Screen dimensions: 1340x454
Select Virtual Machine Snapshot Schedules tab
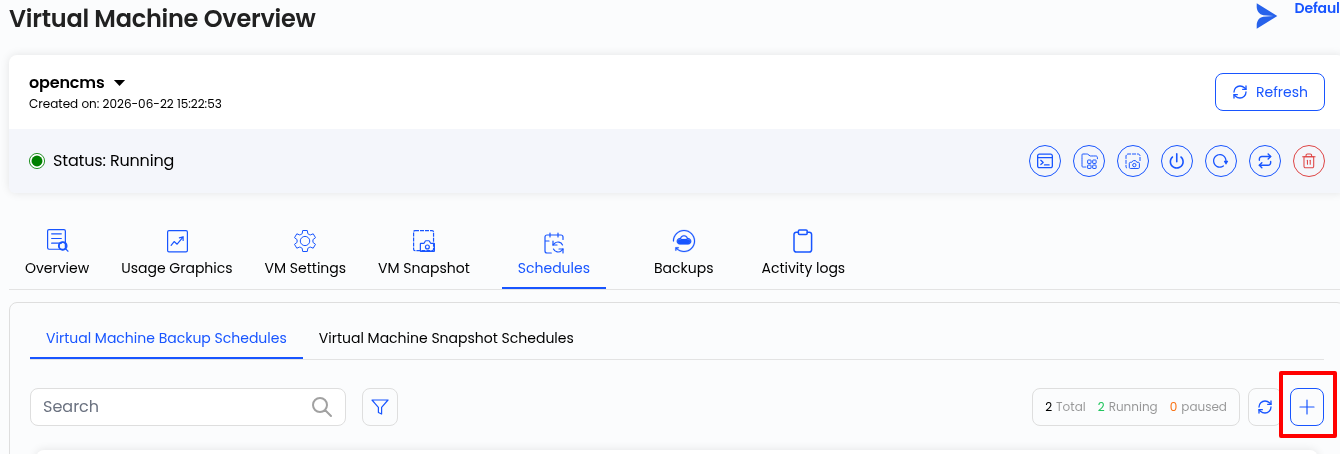point(446,338)
